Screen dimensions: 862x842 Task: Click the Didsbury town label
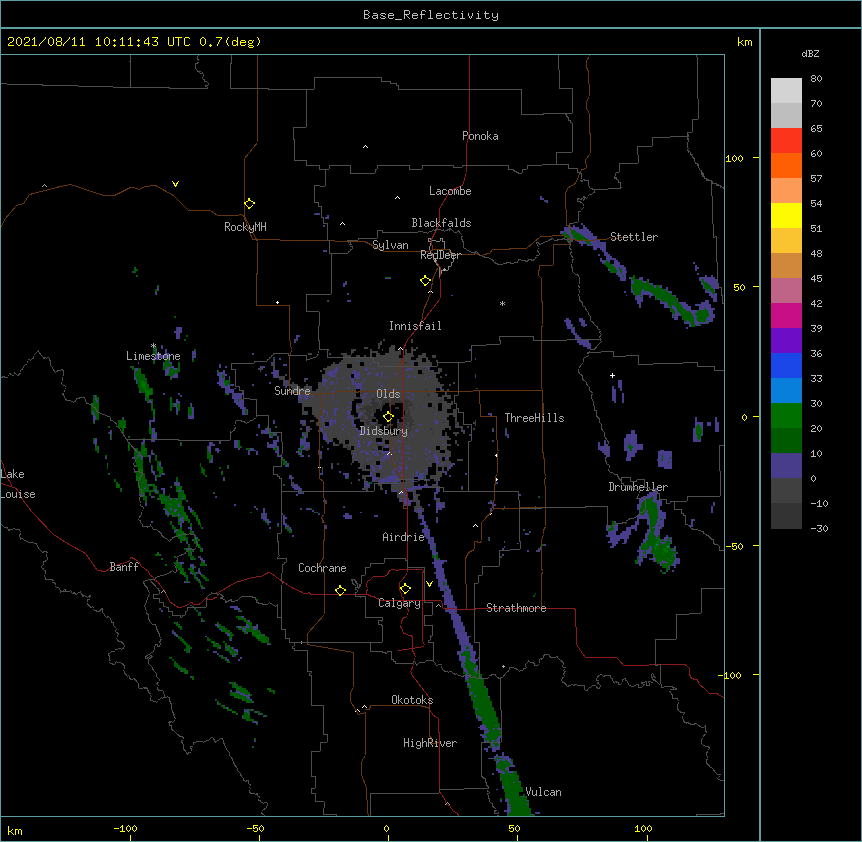[384, 431]
